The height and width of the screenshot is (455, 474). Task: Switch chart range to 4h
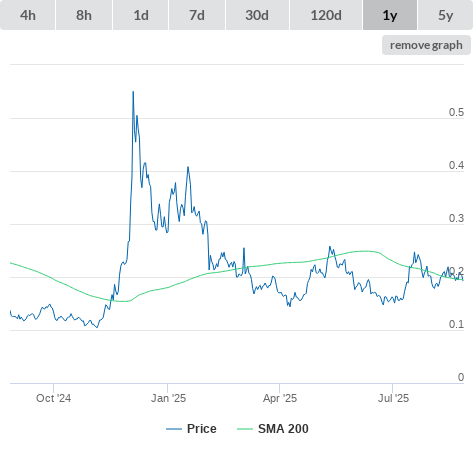coord(28,15)
